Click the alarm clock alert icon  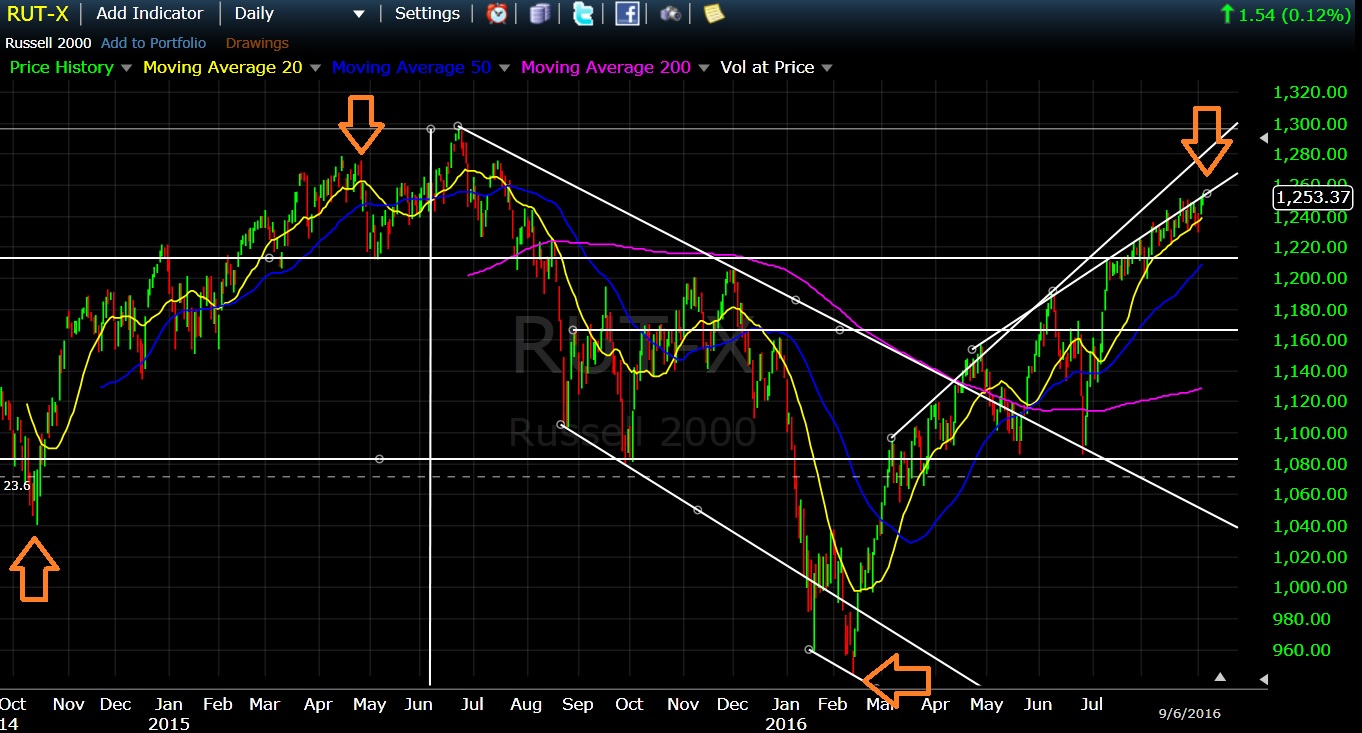tap(496, 14)
